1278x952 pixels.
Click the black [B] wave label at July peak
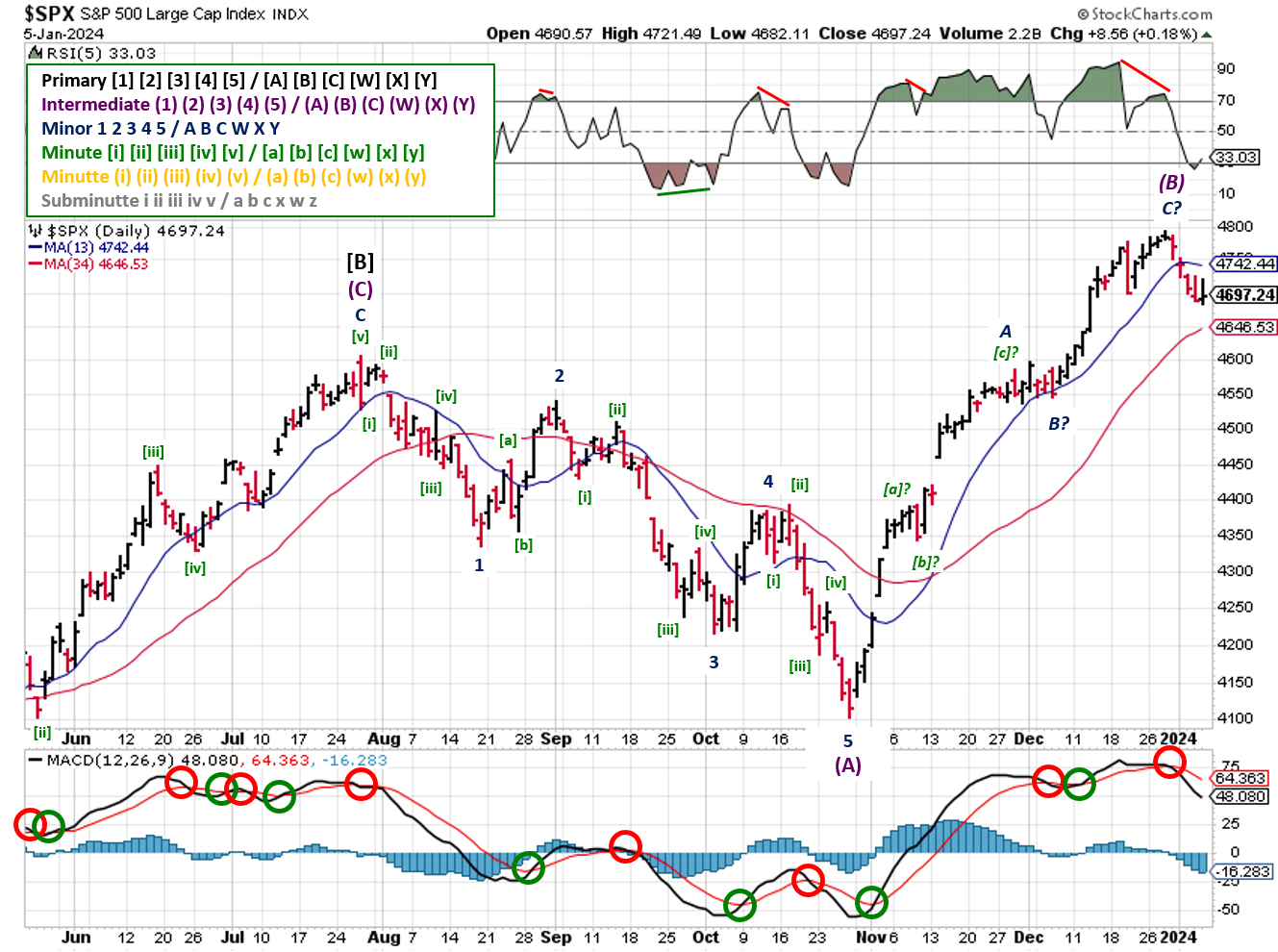361,263
